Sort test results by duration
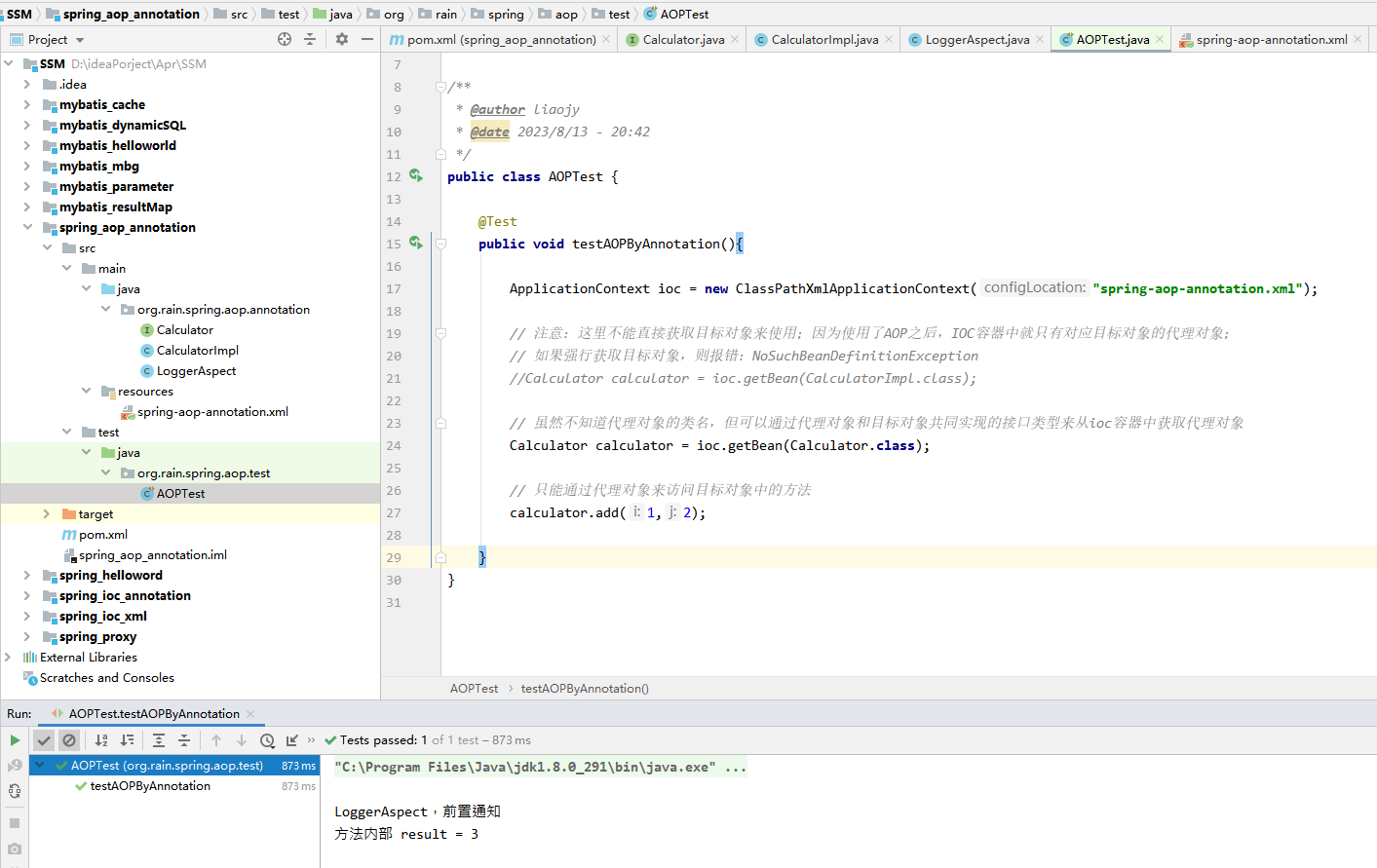This screenshot has width=1377, height=868. pyautogui.click(x=128, y=740)
